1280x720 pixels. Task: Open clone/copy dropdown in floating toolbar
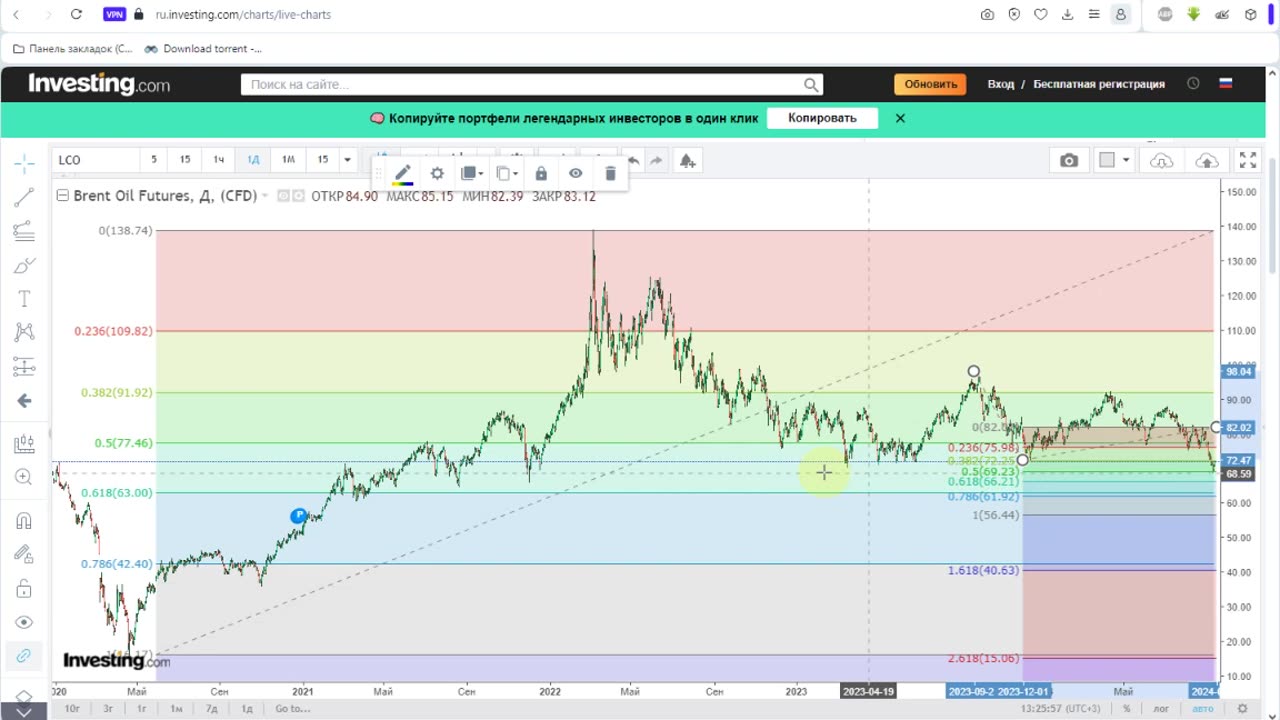click(508, 173)
